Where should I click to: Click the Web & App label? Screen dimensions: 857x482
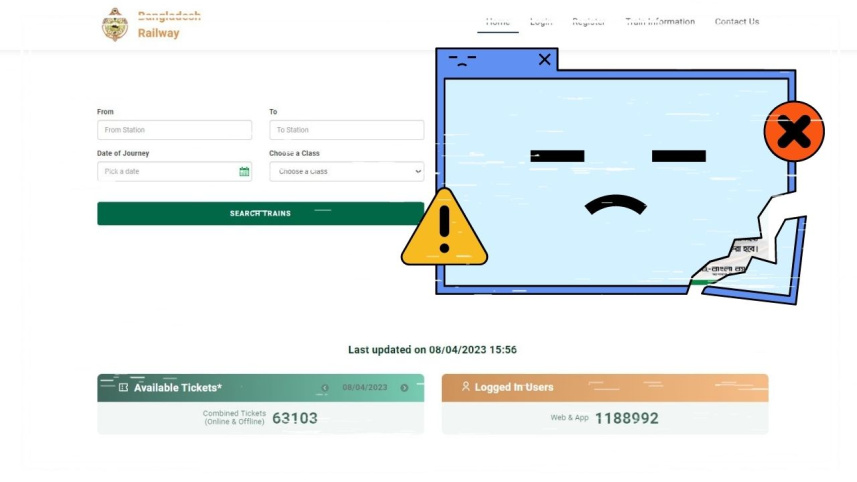point(570,418)
